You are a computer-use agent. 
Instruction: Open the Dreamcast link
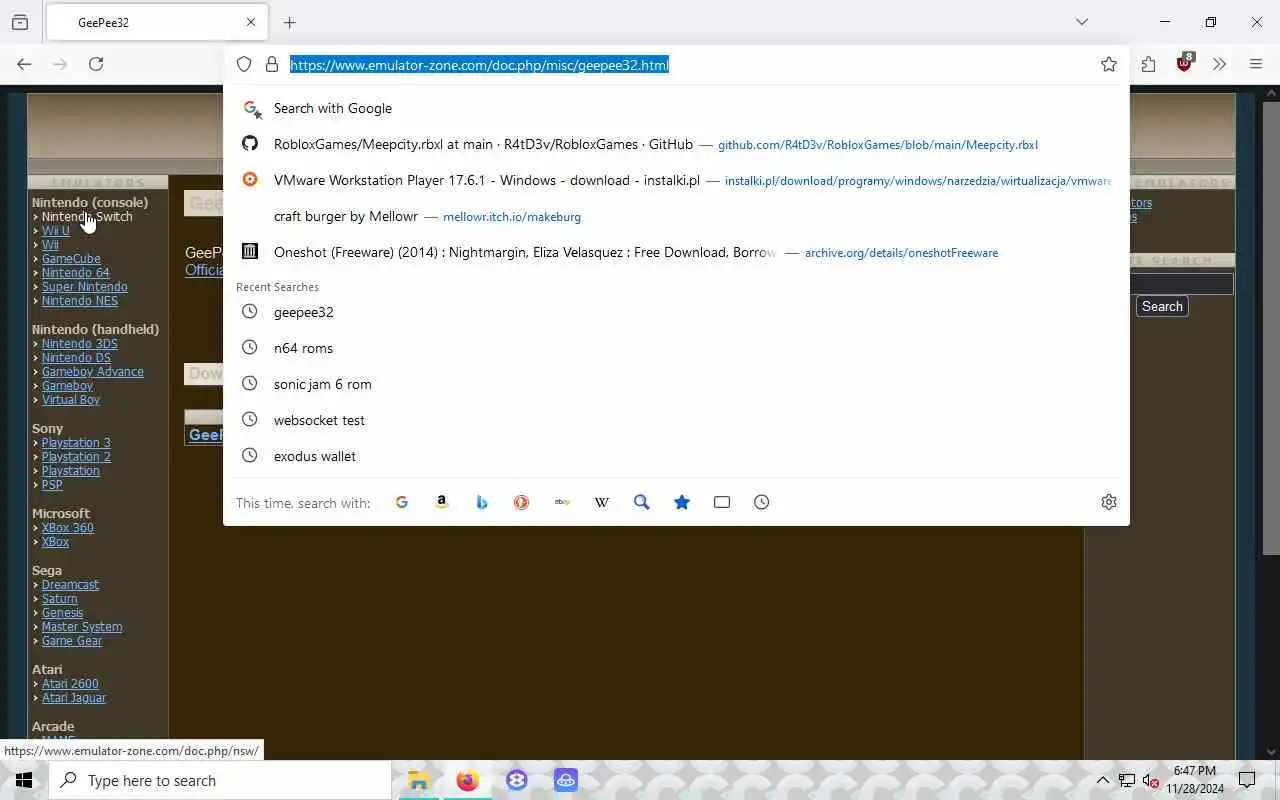[x=70, y=585]
